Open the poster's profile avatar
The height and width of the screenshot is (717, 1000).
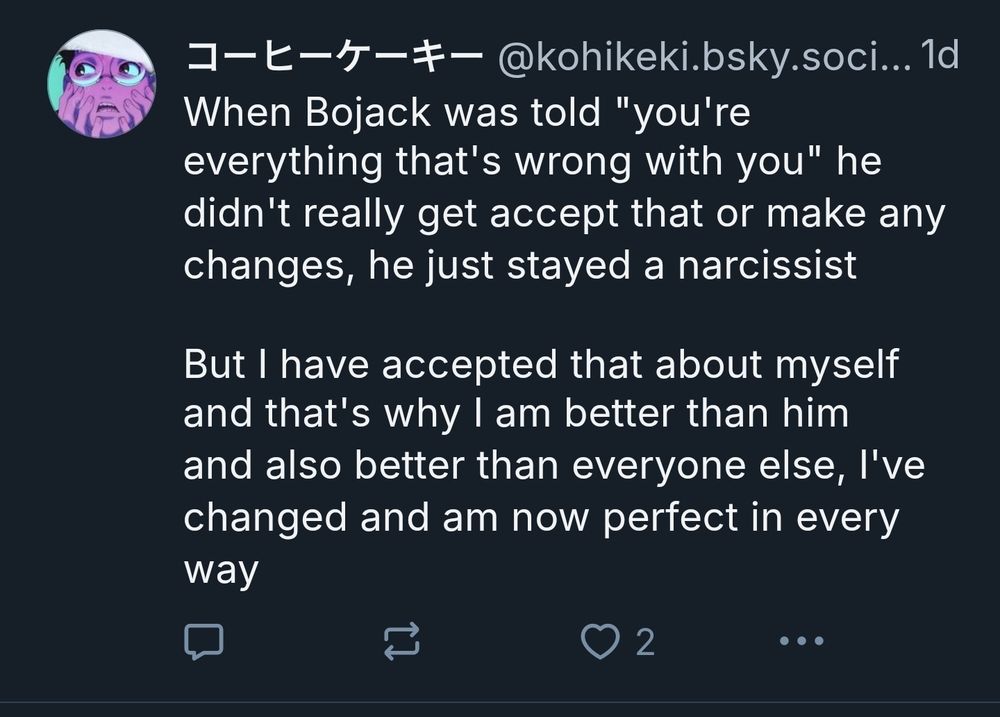[101, 83]
